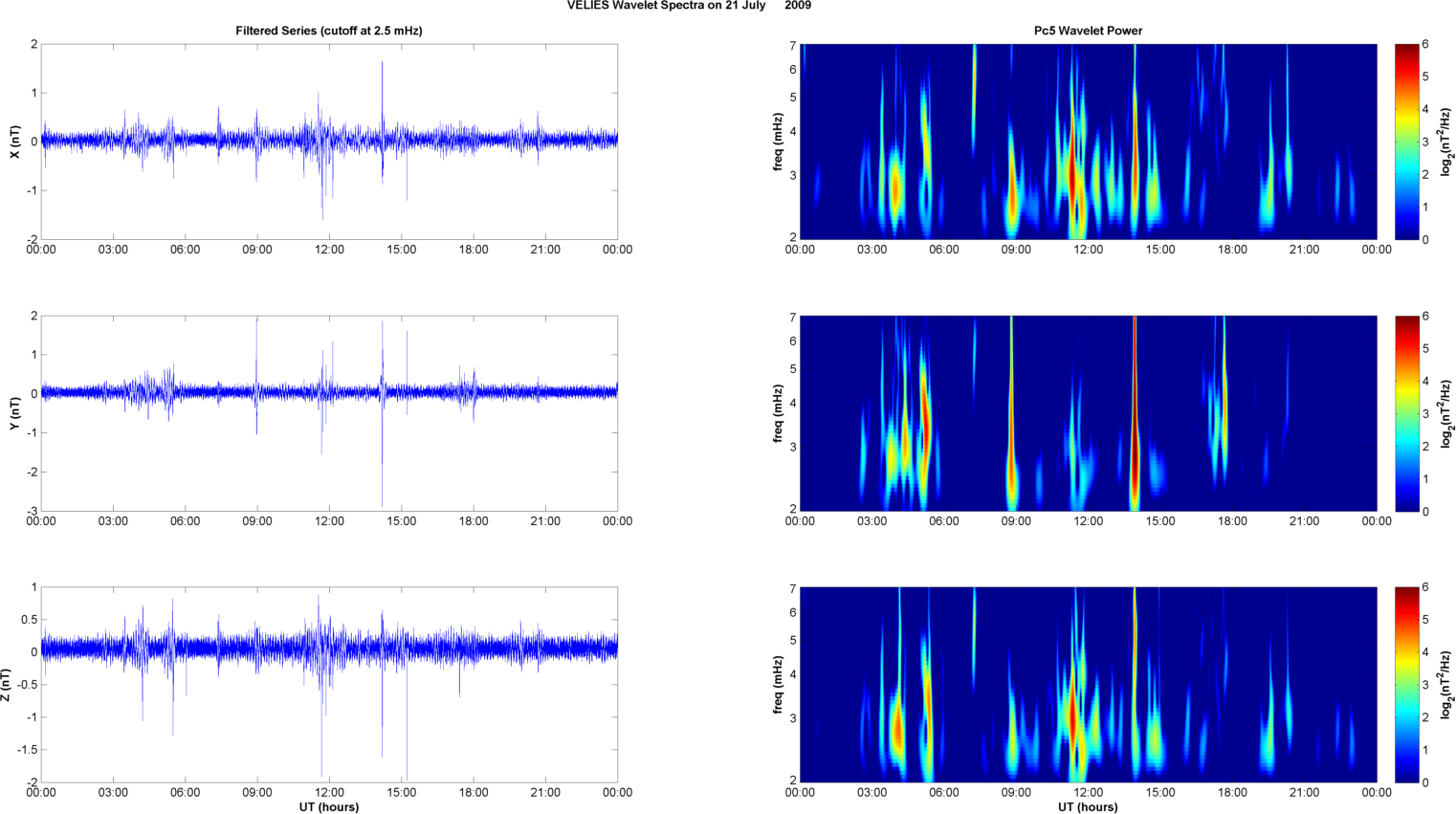This screenshot has height=814, width=1456.
Task: Select the 'Pc5 Wavelet Power' heading
Action: 1088,31
